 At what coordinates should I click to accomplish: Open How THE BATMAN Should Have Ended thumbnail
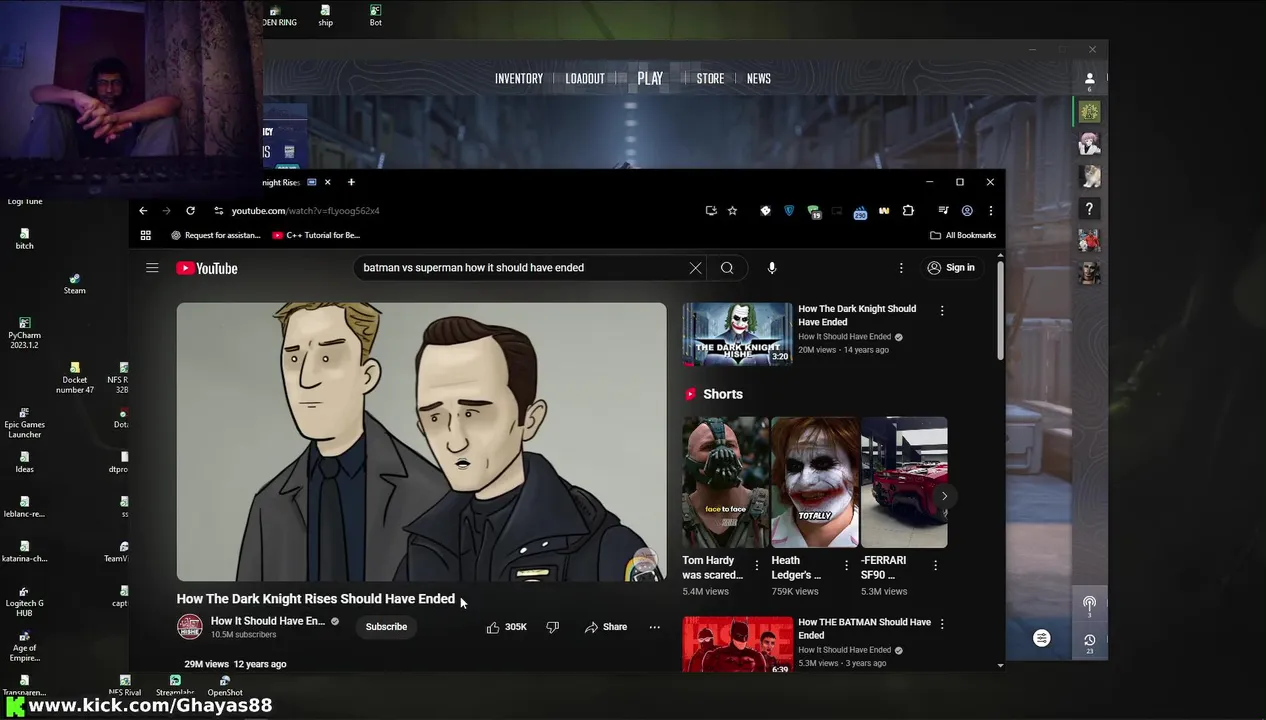[x=737, y=645]
